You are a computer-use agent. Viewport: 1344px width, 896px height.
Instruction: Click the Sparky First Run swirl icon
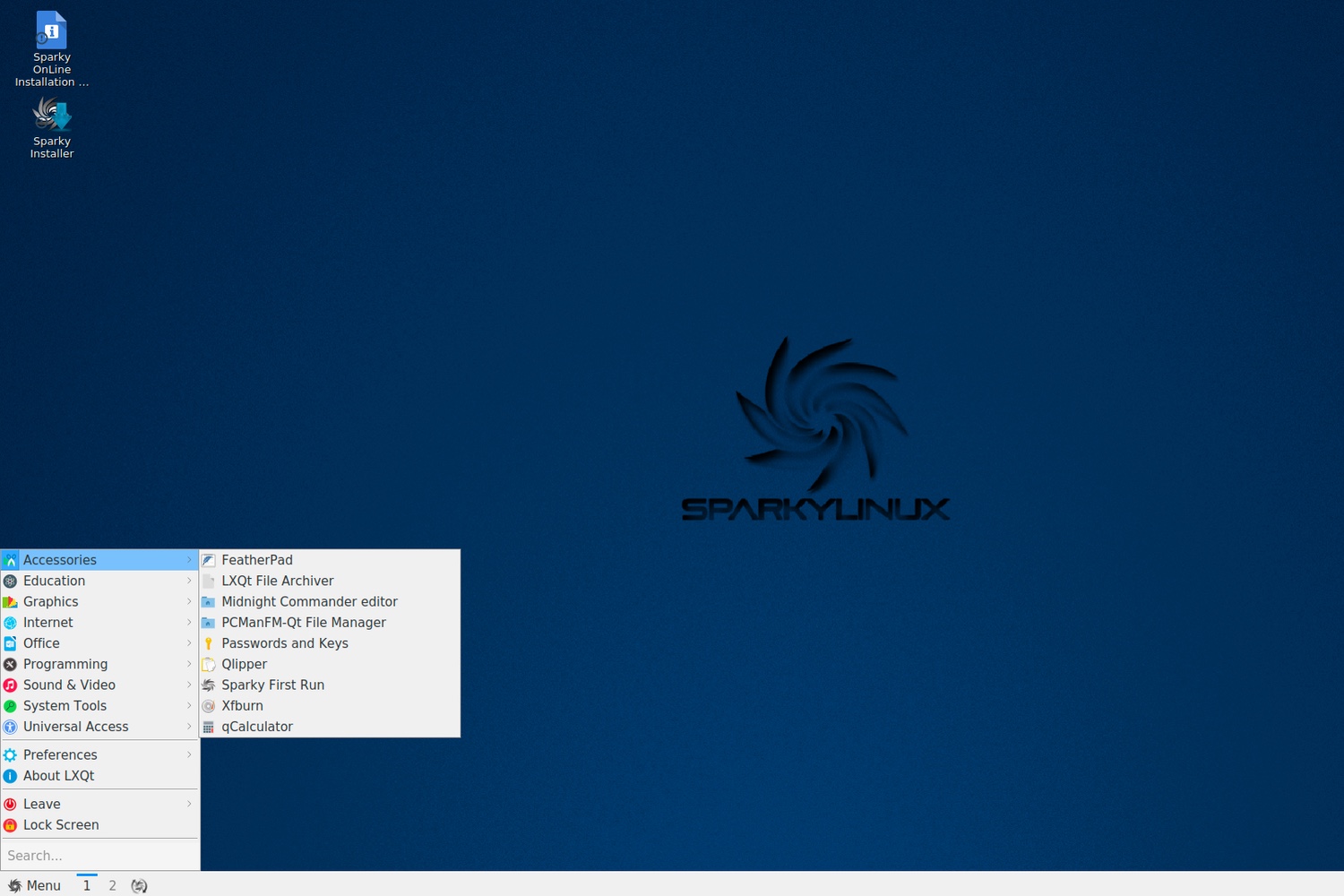209,685
